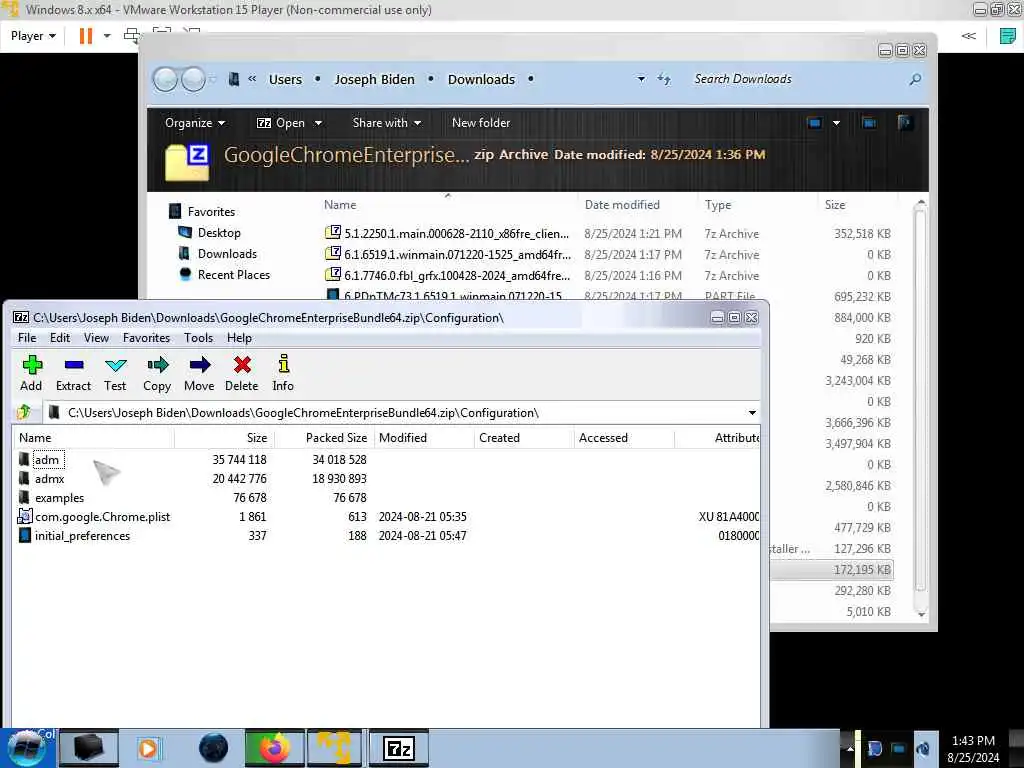Expand the 7-Zip path history dropdown
This screenshot has height=768, width=1024.
coord(752,413)
